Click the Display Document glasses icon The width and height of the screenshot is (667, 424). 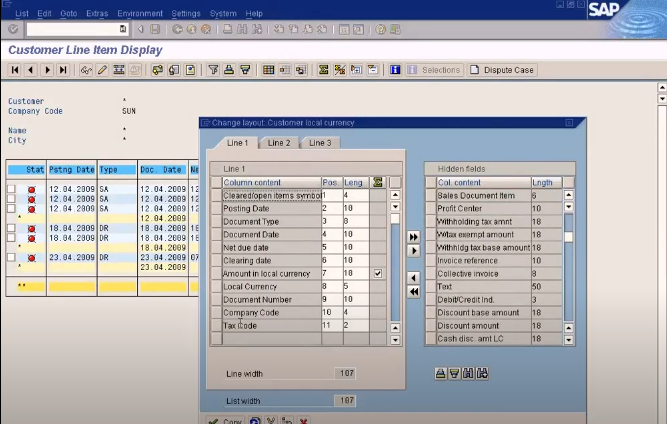coord(86,70)
